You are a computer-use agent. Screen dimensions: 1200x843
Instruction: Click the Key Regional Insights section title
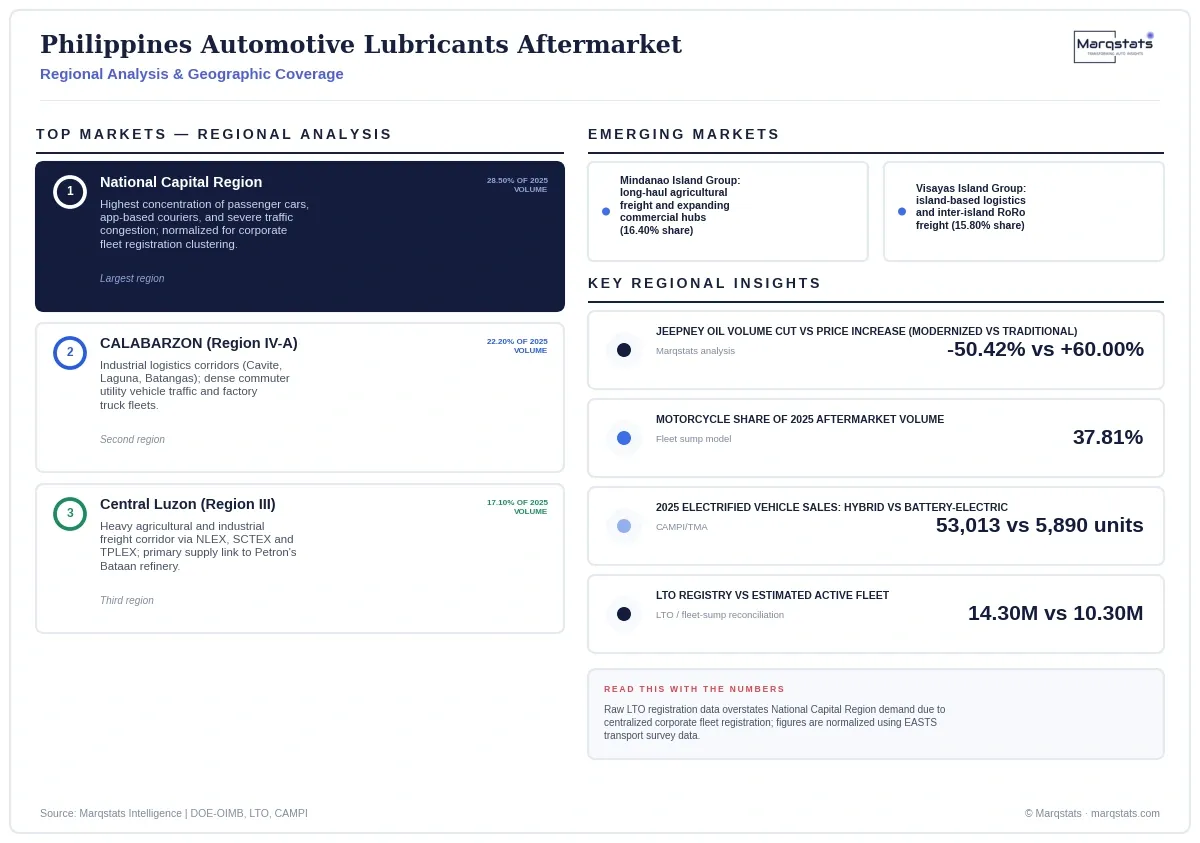[705, 283]
